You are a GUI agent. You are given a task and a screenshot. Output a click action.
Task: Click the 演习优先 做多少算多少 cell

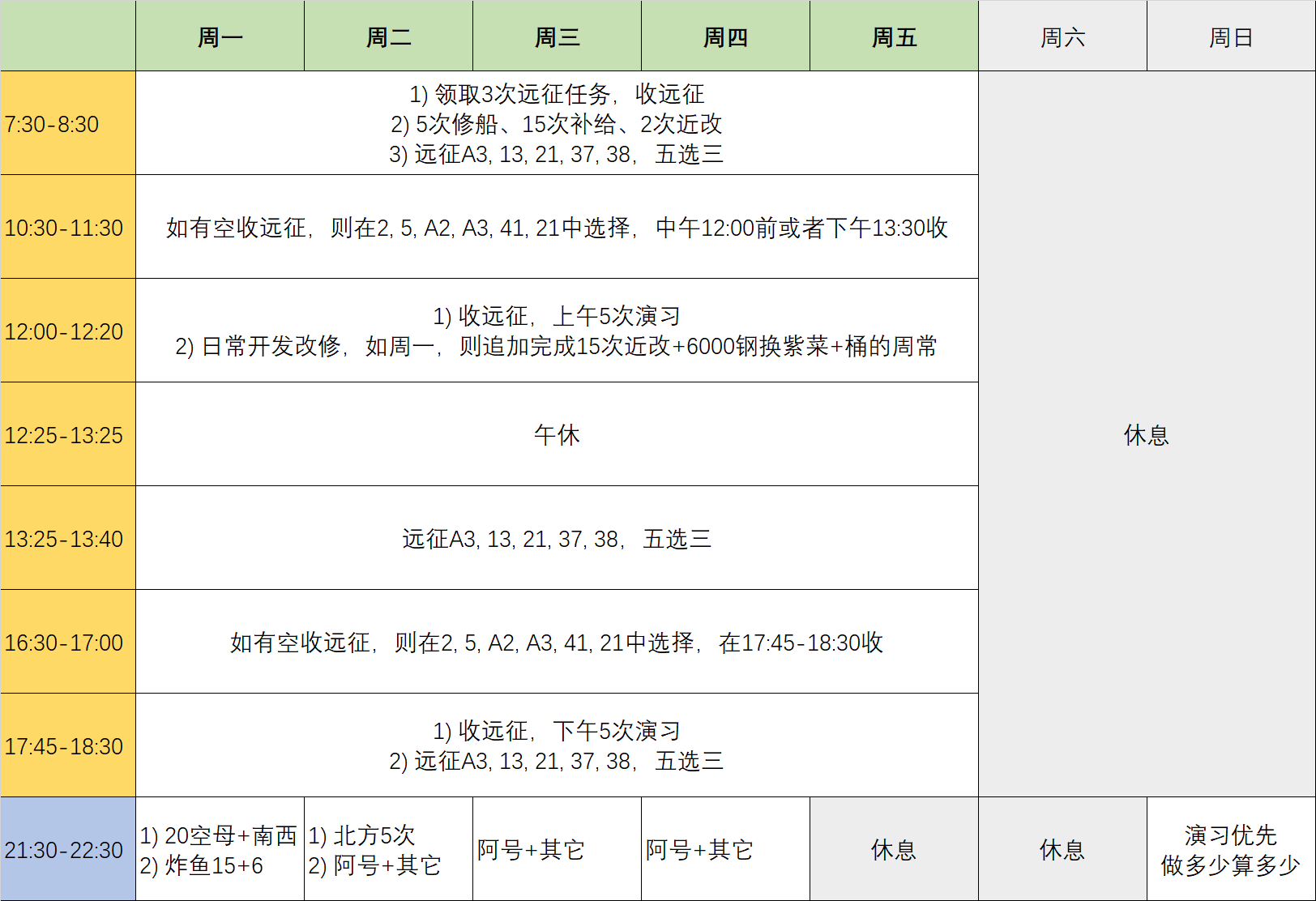(1231, 849)
